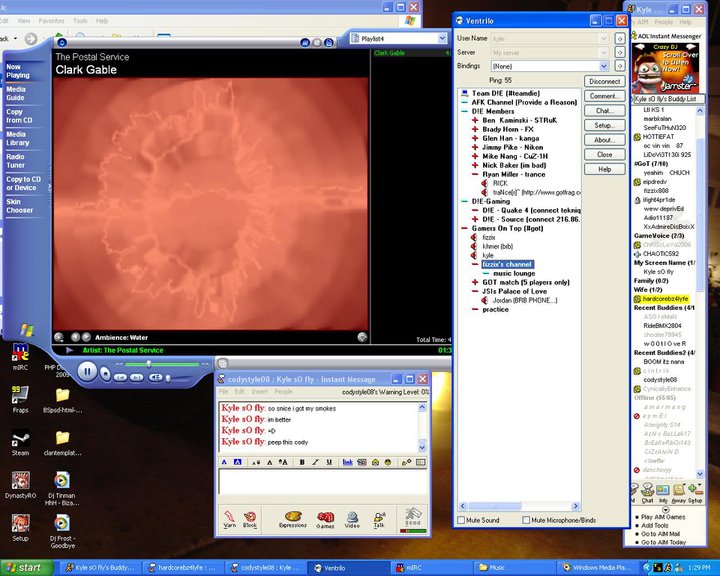Apply bold formatting in the IM toolbar
Viewport: 720px width, 576px height.
pos(302,462)
